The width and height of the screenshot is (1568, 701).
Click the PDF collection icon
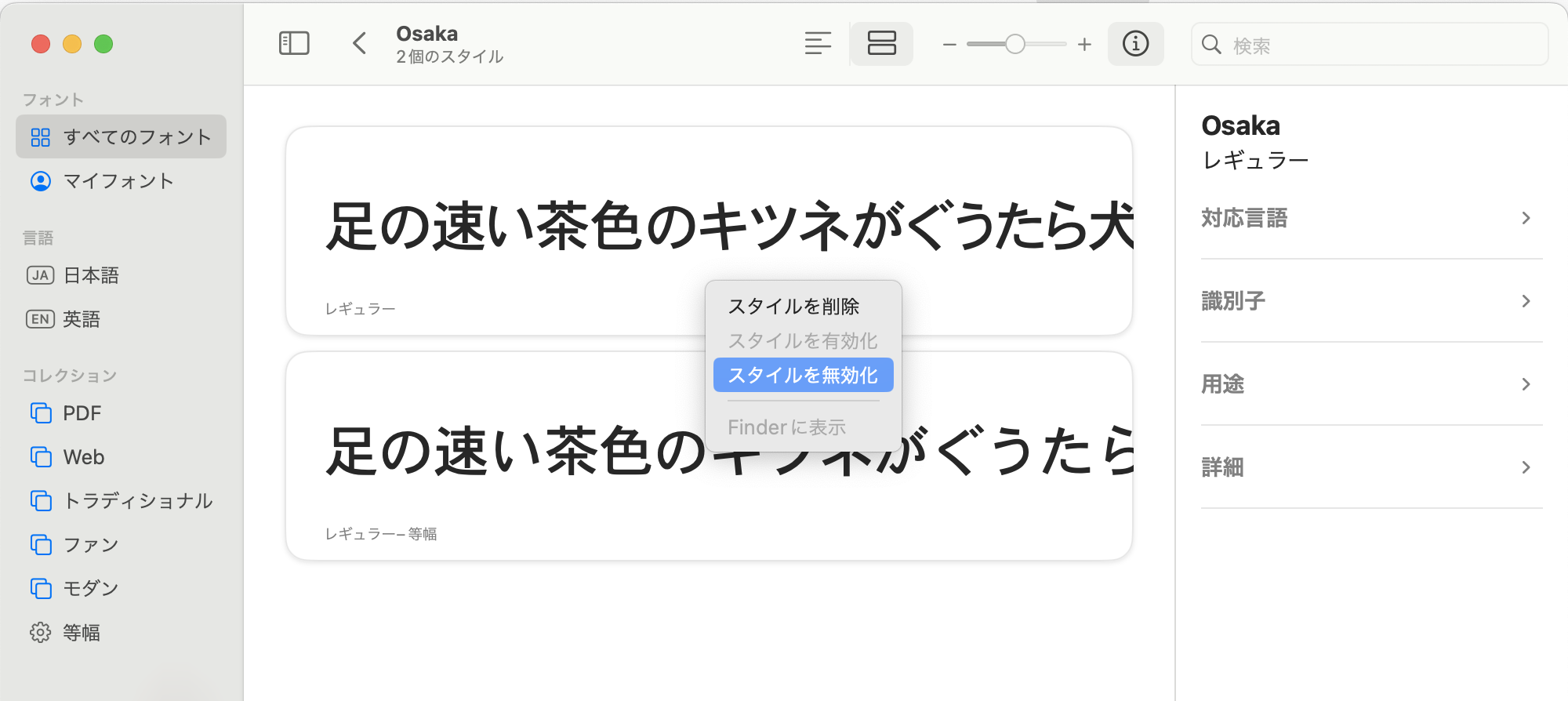(41, 413)
